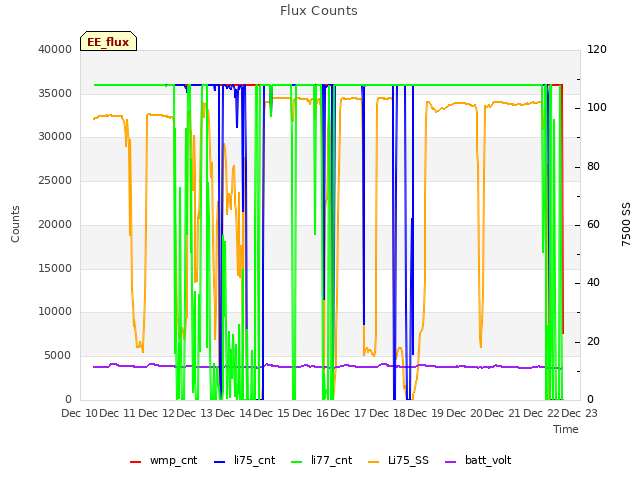Click the Counts y-axis label

click(15, 224)
